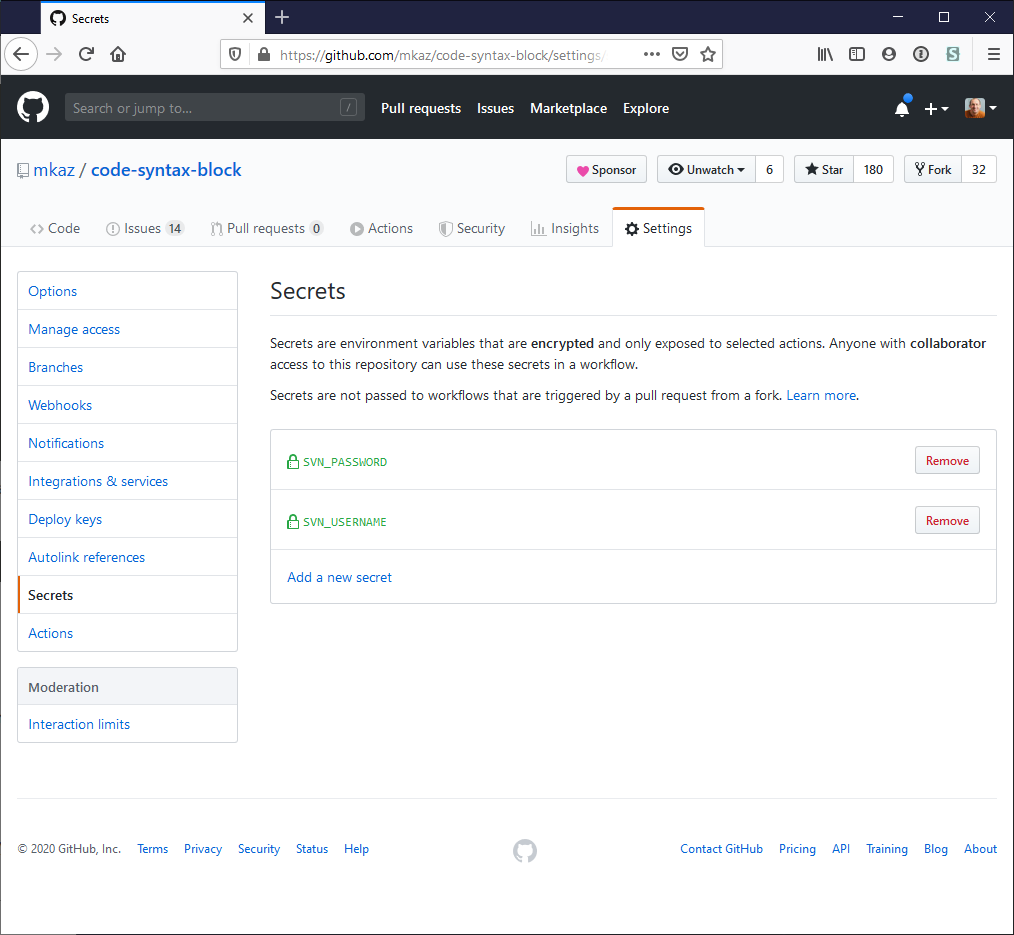Click the mkaz owner link
This screenshot has height=935, width=1014.
pos(54,170)
